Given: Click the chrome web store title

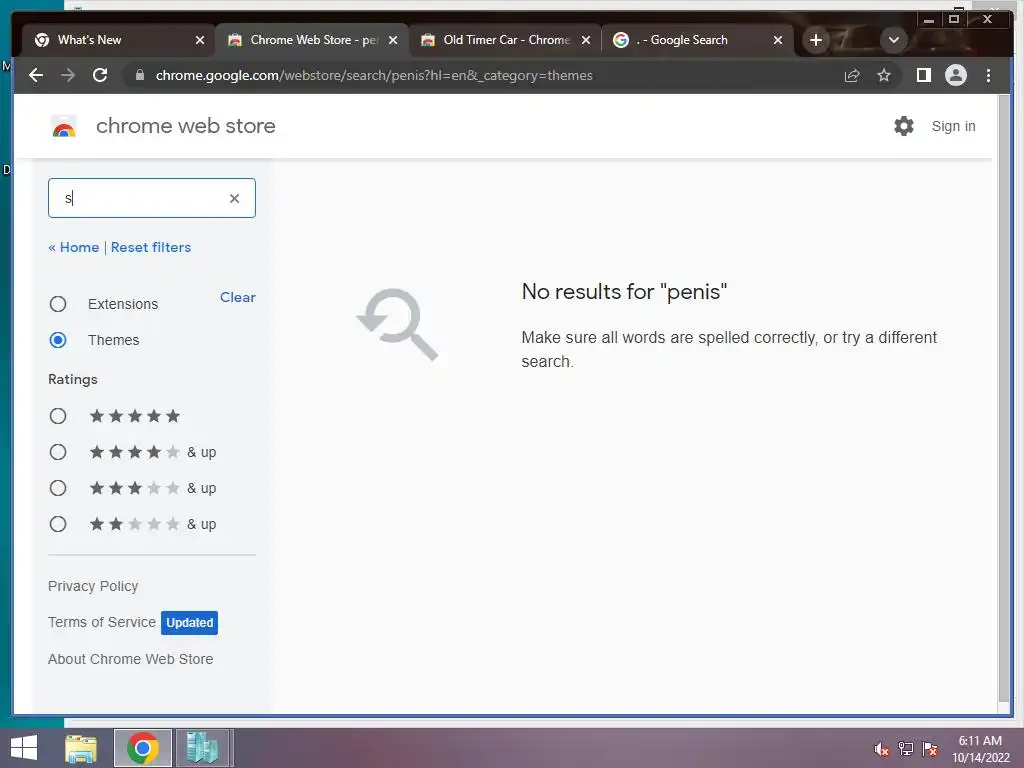Looking at the screenshot, I should [x=185, y=126].
